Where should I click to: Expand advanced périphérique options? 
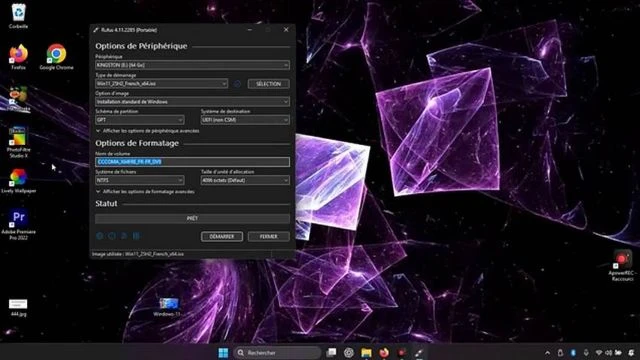click(x=148, y=131)
